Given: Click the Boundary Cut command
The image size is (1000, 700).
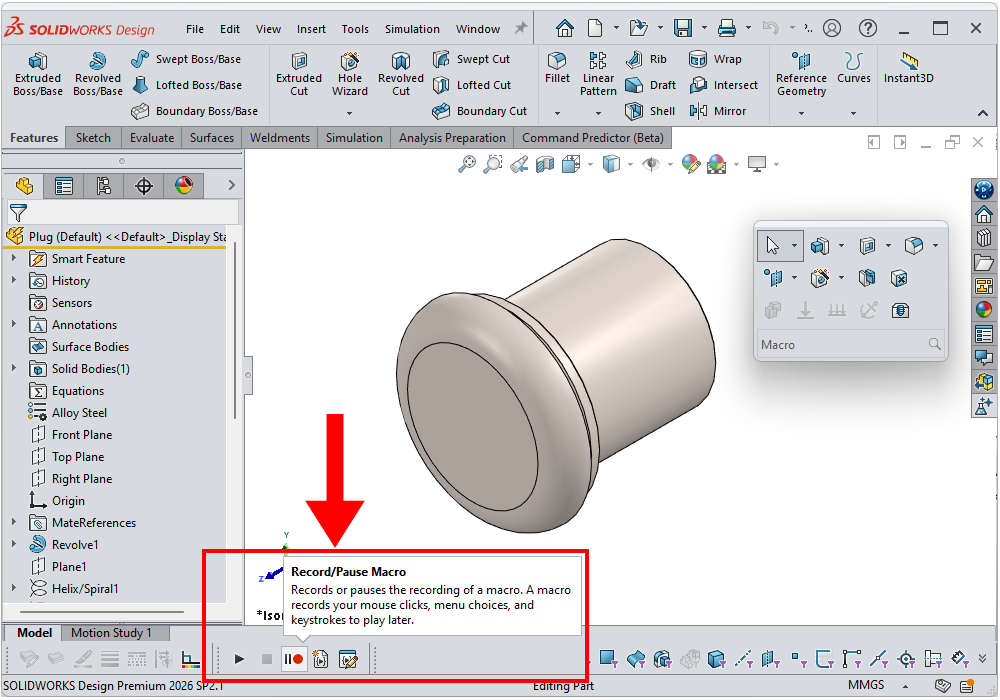Looking at the screenshot, I should (480, 111).
